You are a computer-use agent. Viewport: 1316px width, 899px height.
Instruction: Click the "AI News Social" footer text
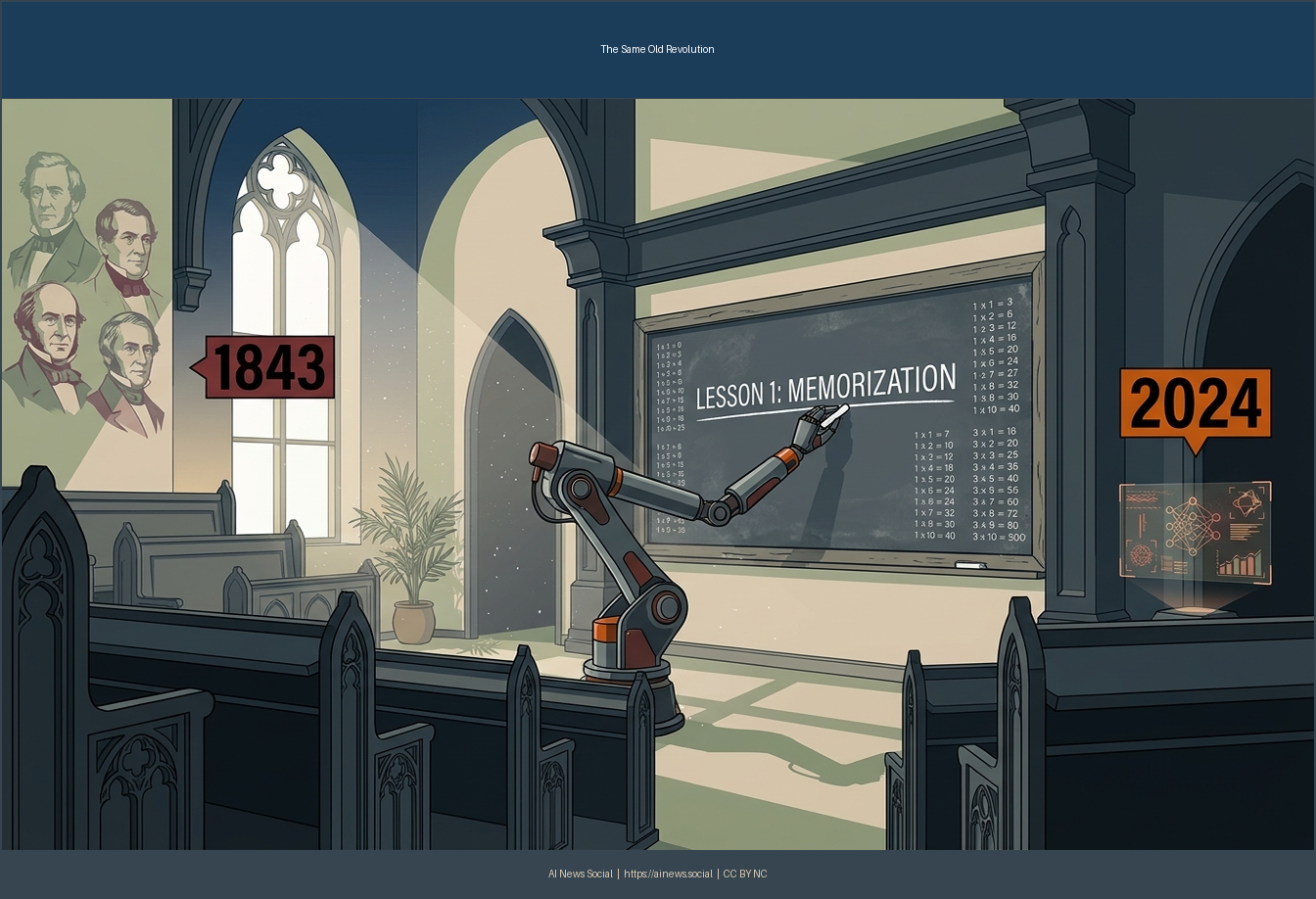tap(580, 874)
